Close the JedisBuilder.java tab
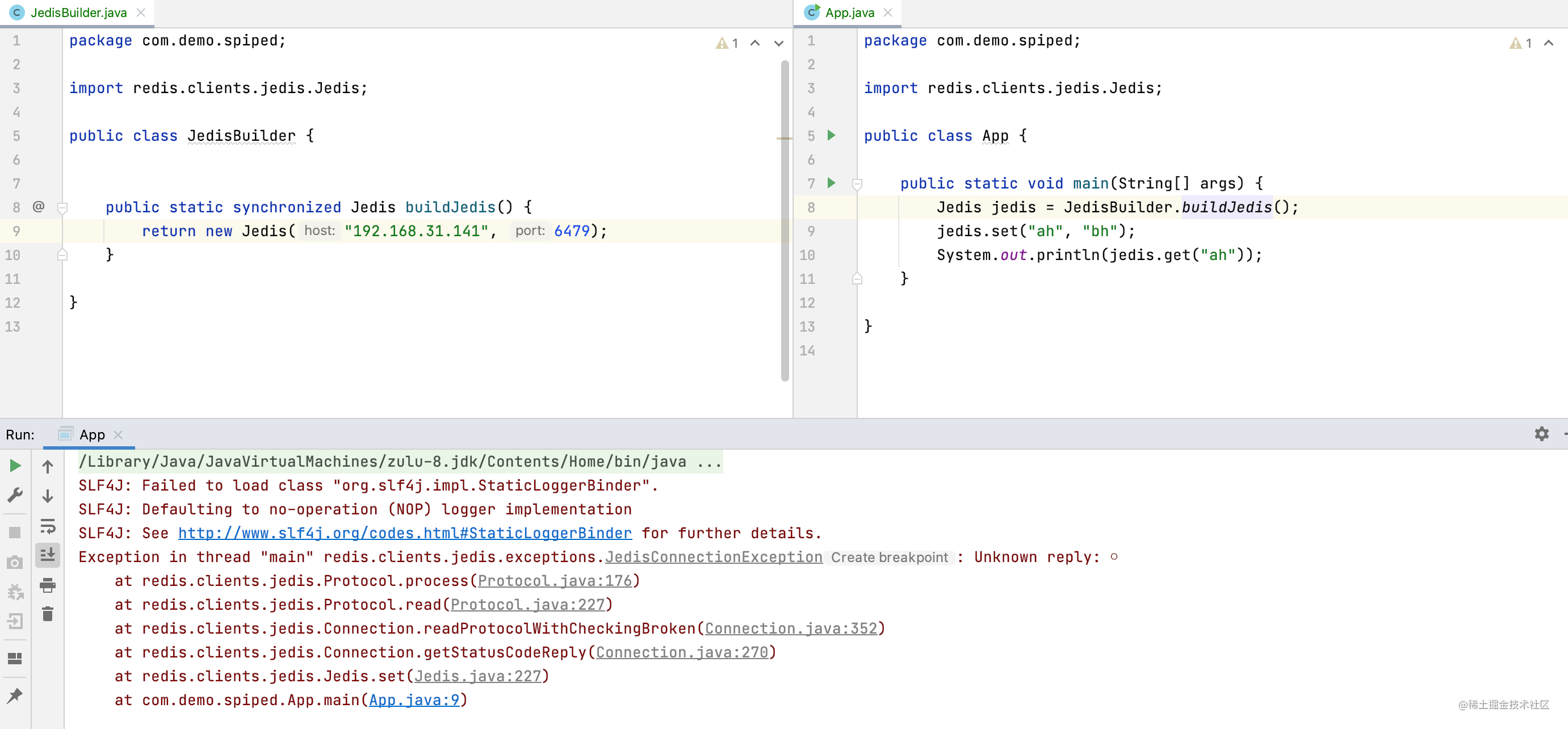This screenshot has width=1568, height=729. click(x=141, y=13)
